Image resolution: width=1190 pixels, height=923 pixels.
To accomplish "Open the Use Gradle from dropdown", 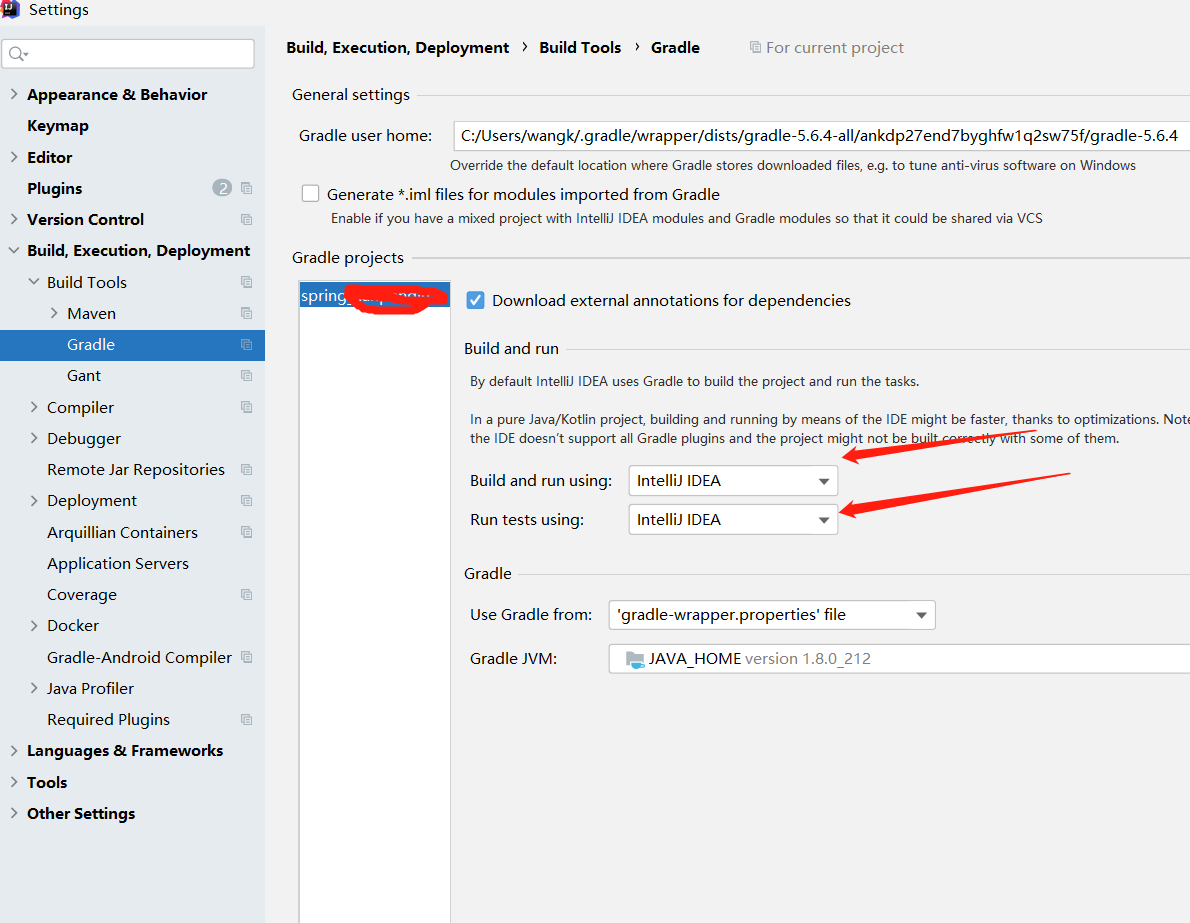I will click(x=772, y=615).
